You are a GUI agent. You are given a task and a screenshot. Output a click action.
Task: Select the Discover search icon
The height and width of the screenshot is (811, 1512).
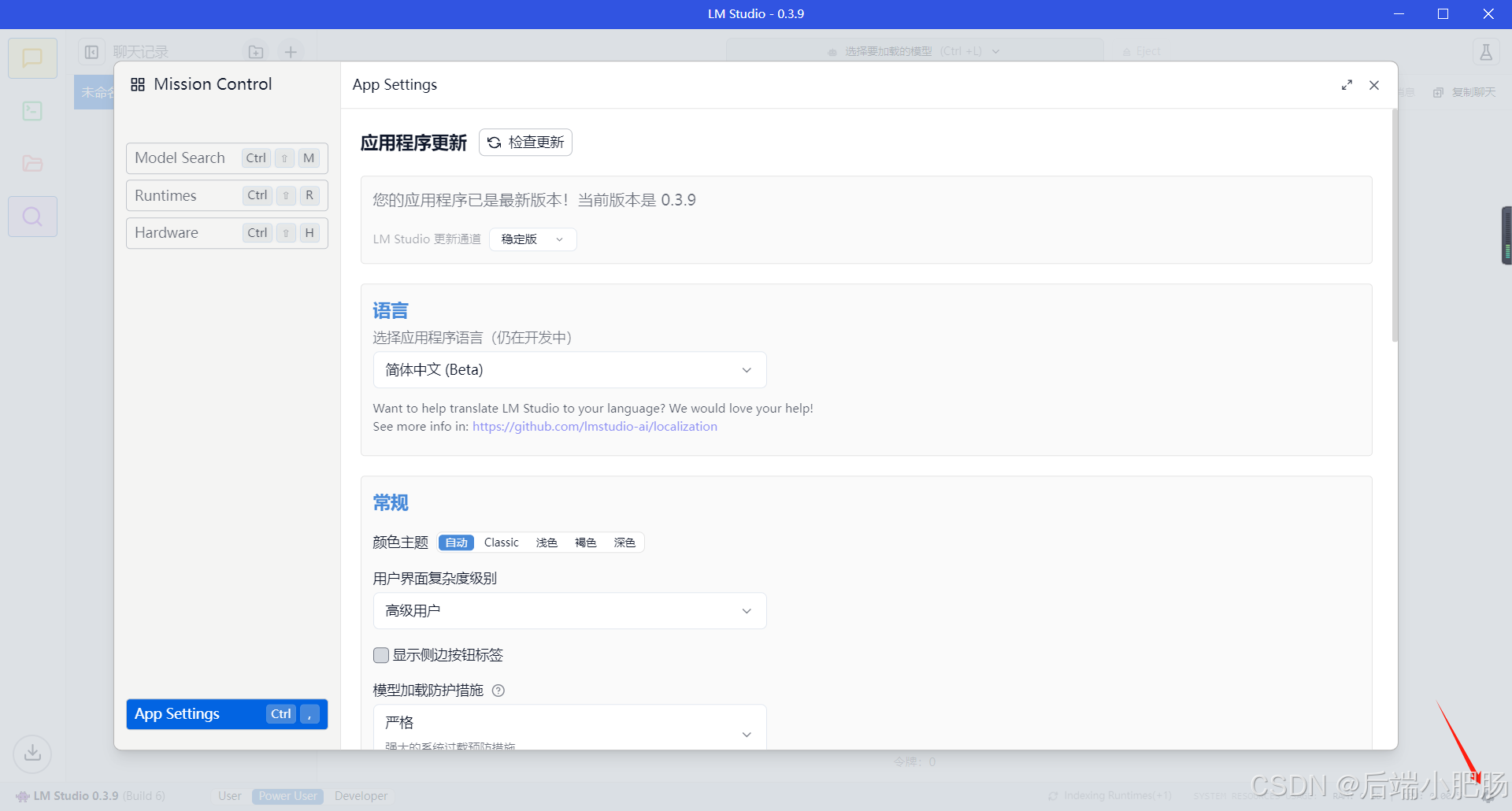(32, 216)
